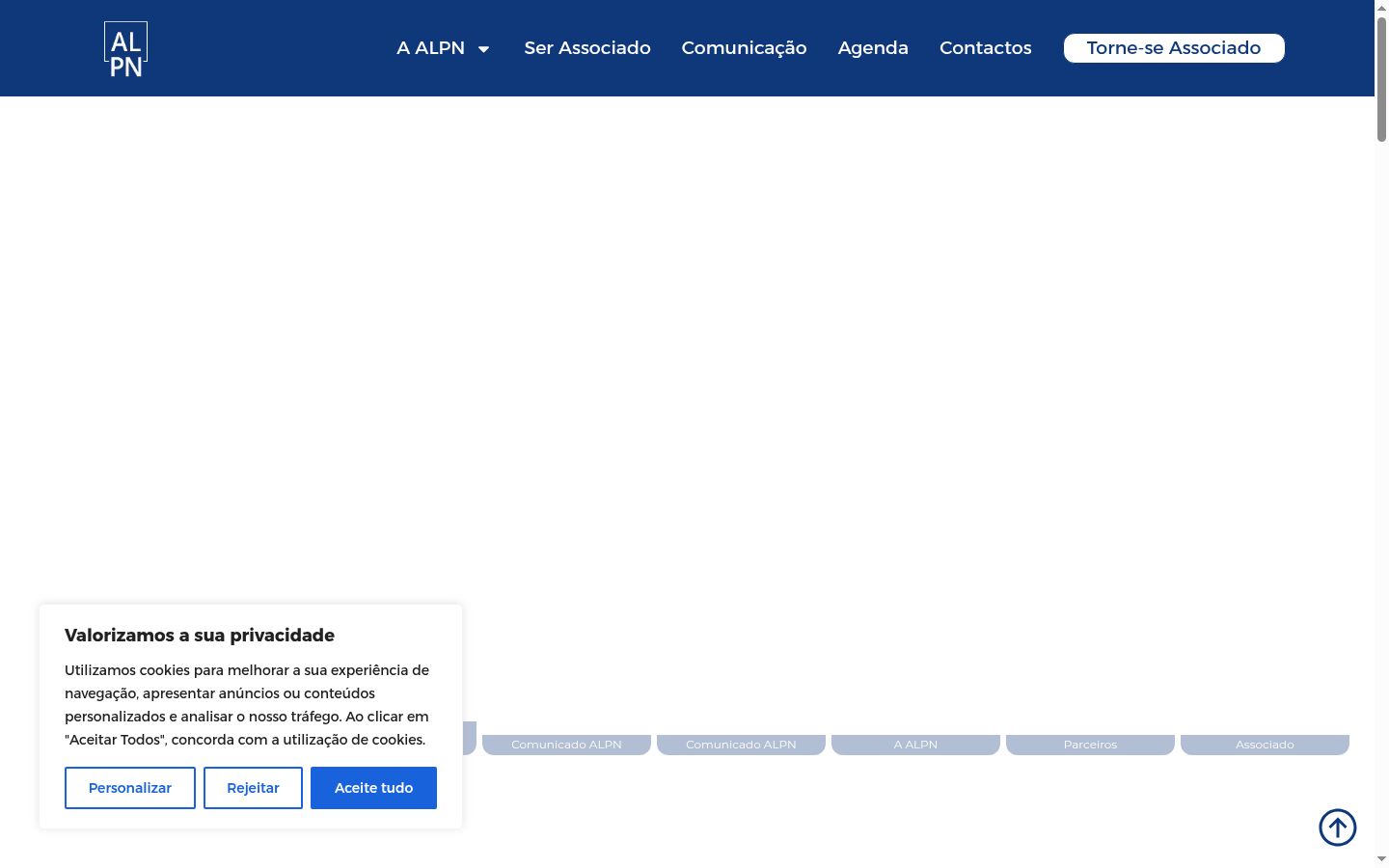Open the Contactos page link
This screenshot has height=868, width=1389.
986,48
